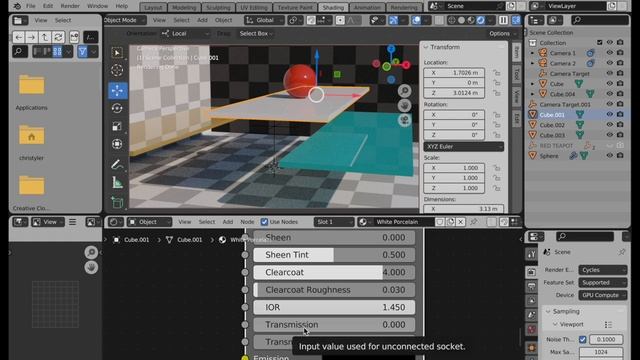Select the Cursor tool in viewport toolbar
640x360 pixels.
pos(118,71)
